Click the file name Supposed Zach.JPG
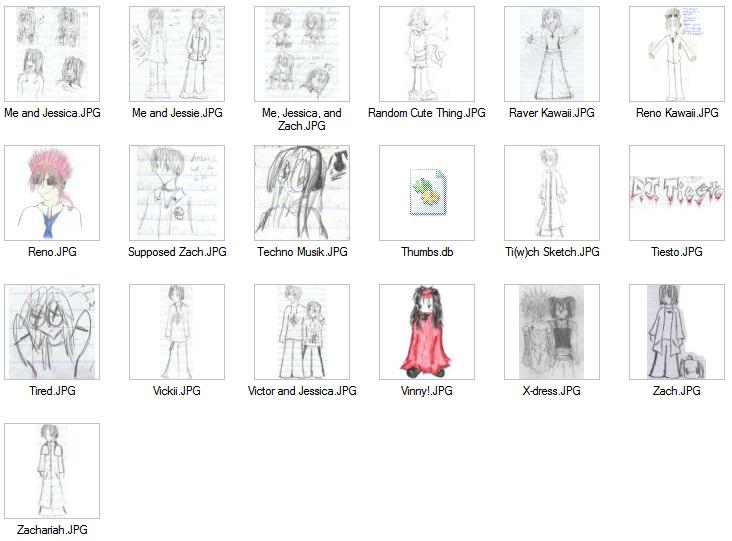Screen dimensions: 732x541 click(177, 252)
